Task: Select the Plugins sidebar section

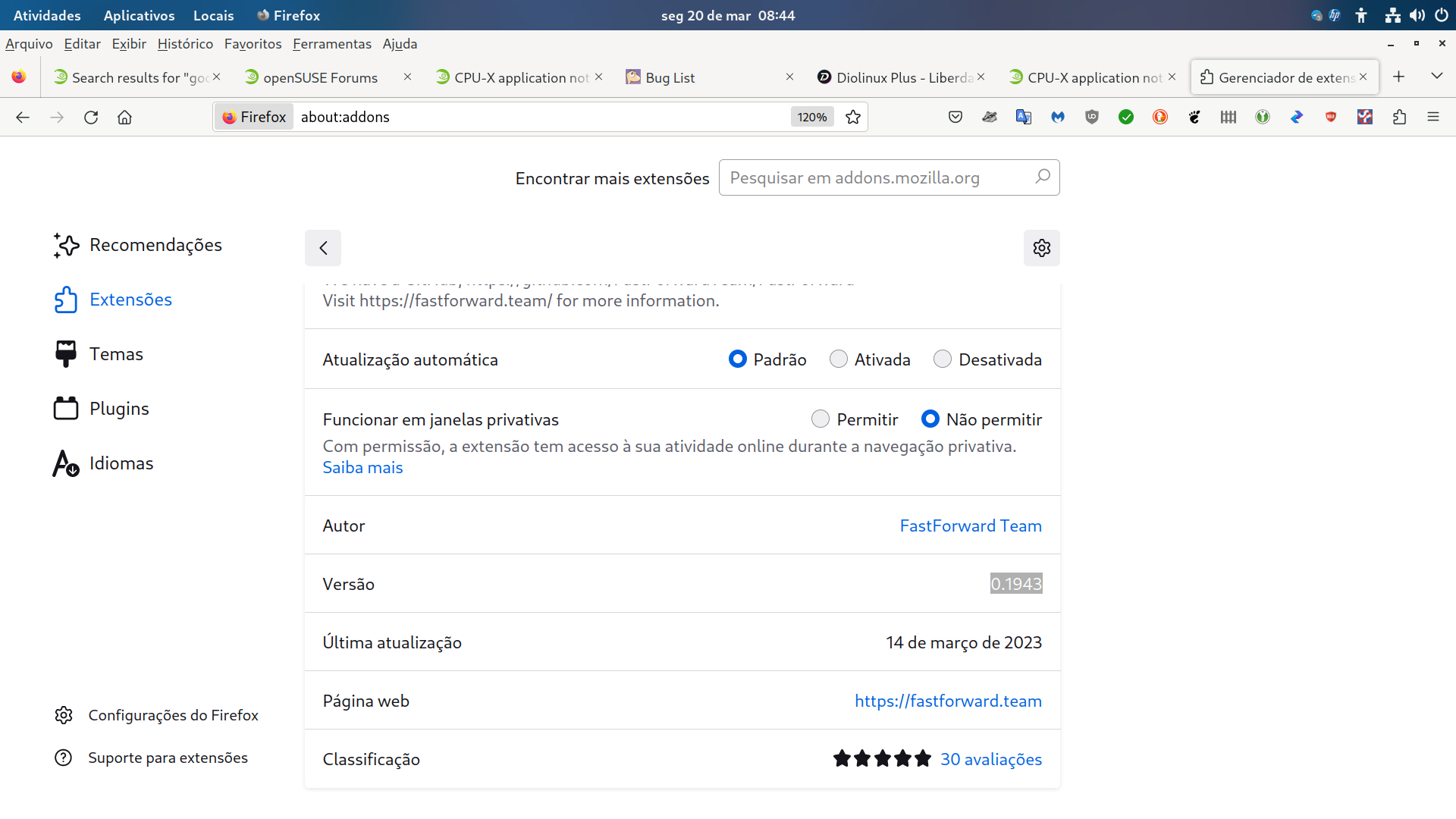Action: (119, 408)
